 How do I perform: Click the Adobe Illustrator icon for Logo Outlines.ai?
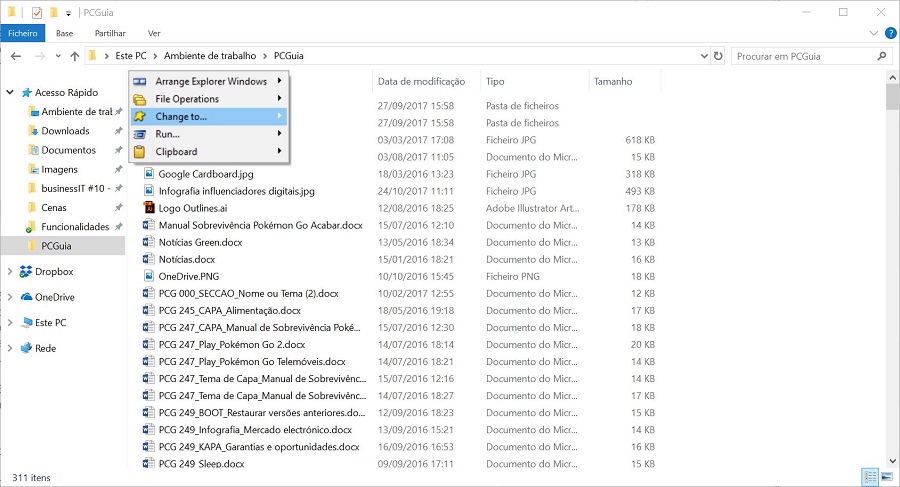click(149, 209)
